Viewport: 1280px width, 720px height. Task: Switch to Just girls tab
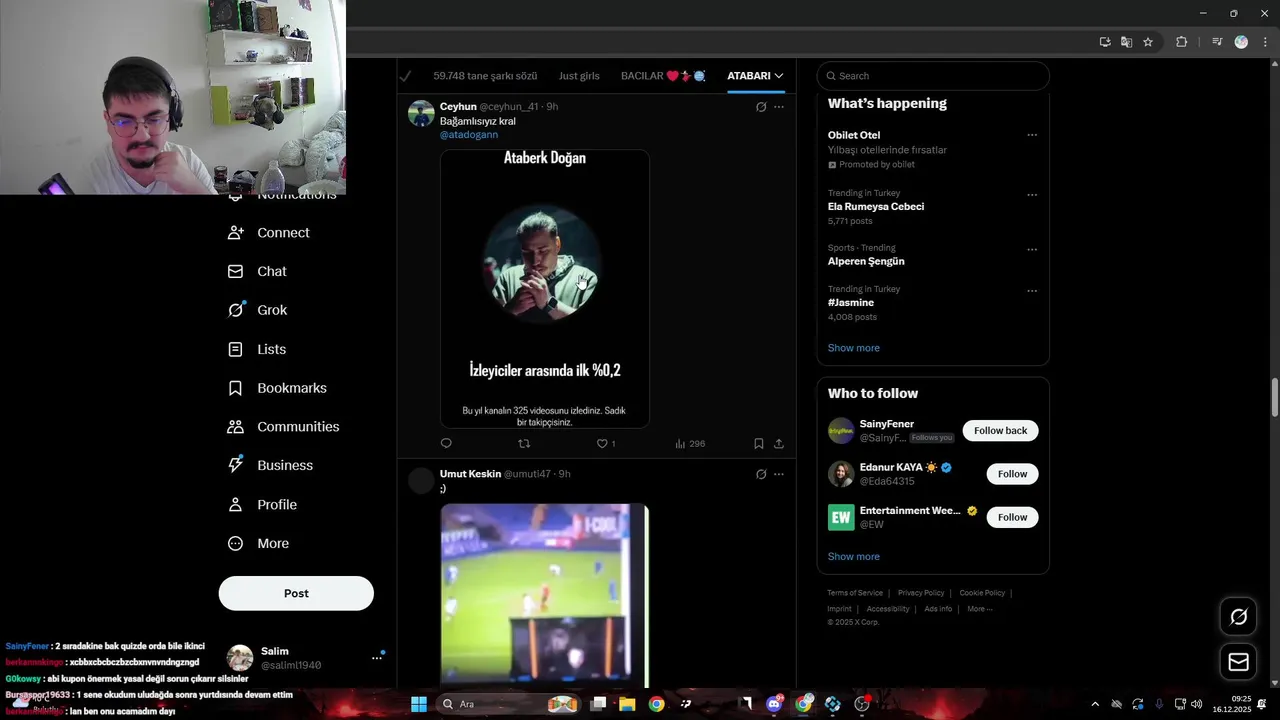click(x=579, y=76)
